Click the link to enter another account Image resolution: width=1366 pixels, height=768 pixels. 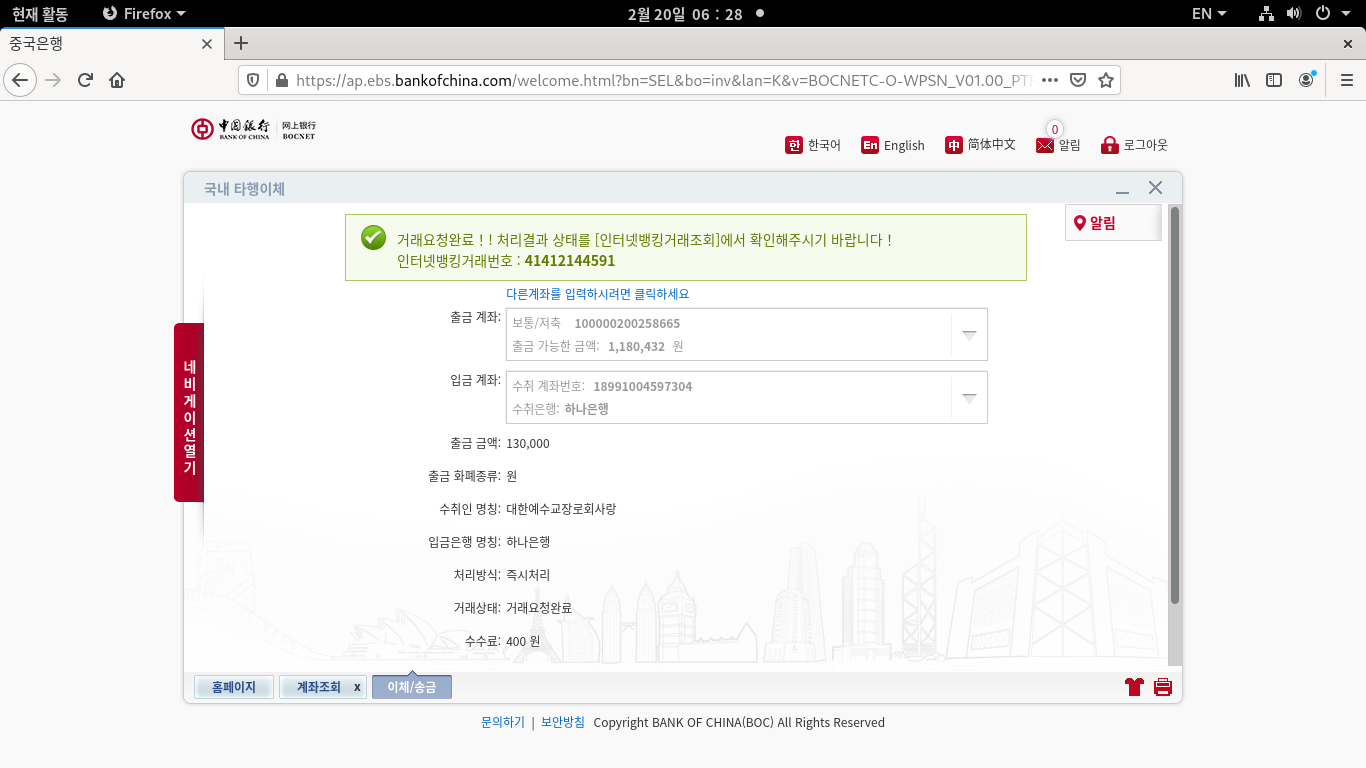[597, 294]
